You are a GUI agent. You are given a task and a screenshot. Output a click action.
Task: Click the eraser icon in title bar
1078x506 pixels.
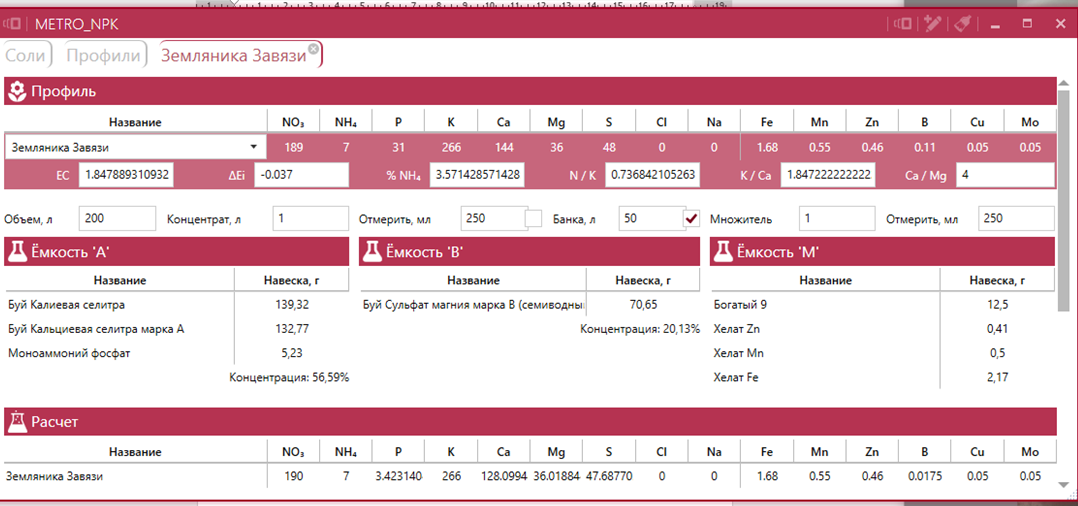tap(962, 23)
